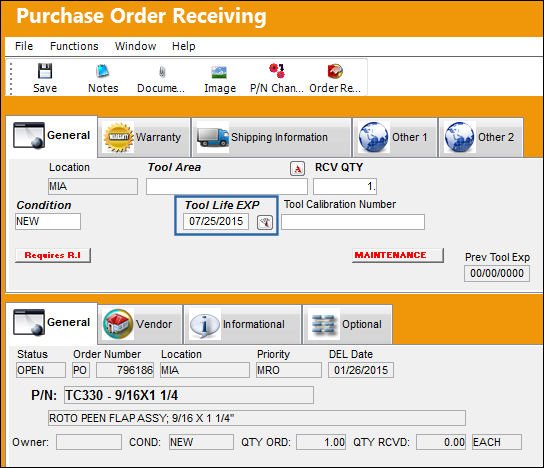This screenshot has height=468, width=544.
Task: Click the Prev Tool Exp date field
Action: [x=497, y=273]
